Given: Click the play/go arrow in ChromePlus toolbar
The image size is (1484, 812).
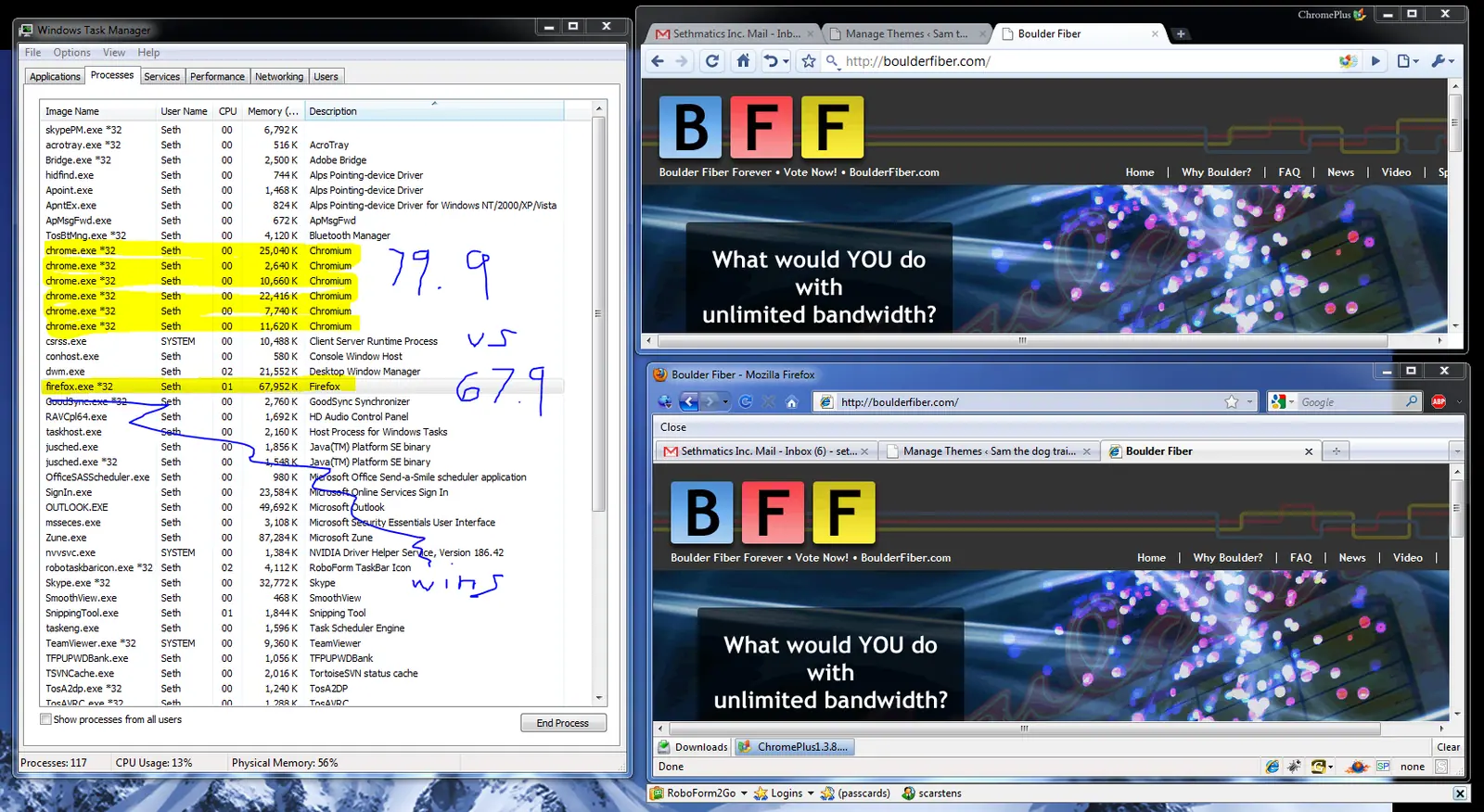Looking at the screenshot, I should pos(1375,61).
